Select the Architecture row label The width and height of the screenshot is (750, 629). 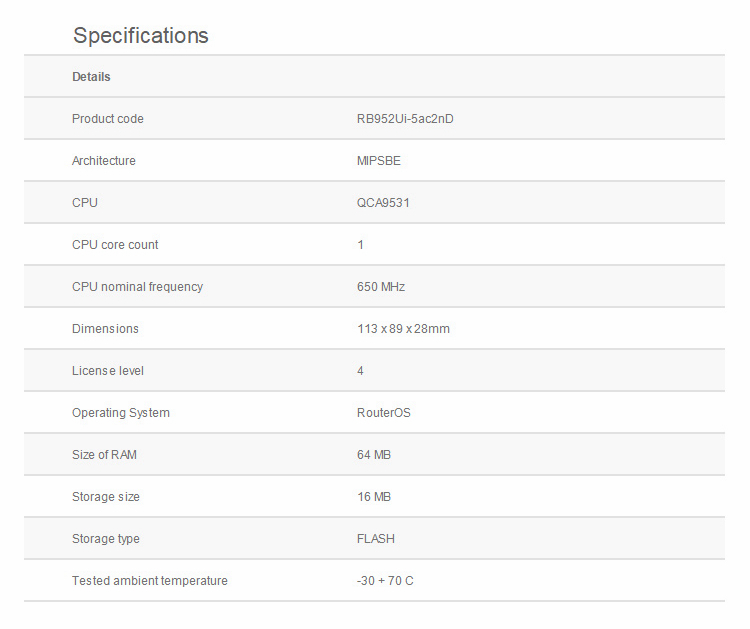104,161
